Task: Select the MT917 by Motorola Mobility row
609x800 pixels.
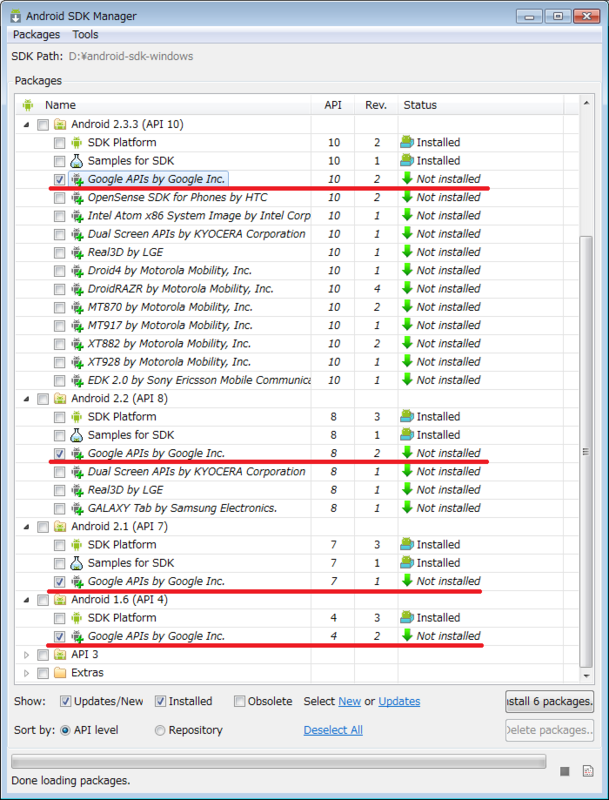Action: click(x=297, y=326)
